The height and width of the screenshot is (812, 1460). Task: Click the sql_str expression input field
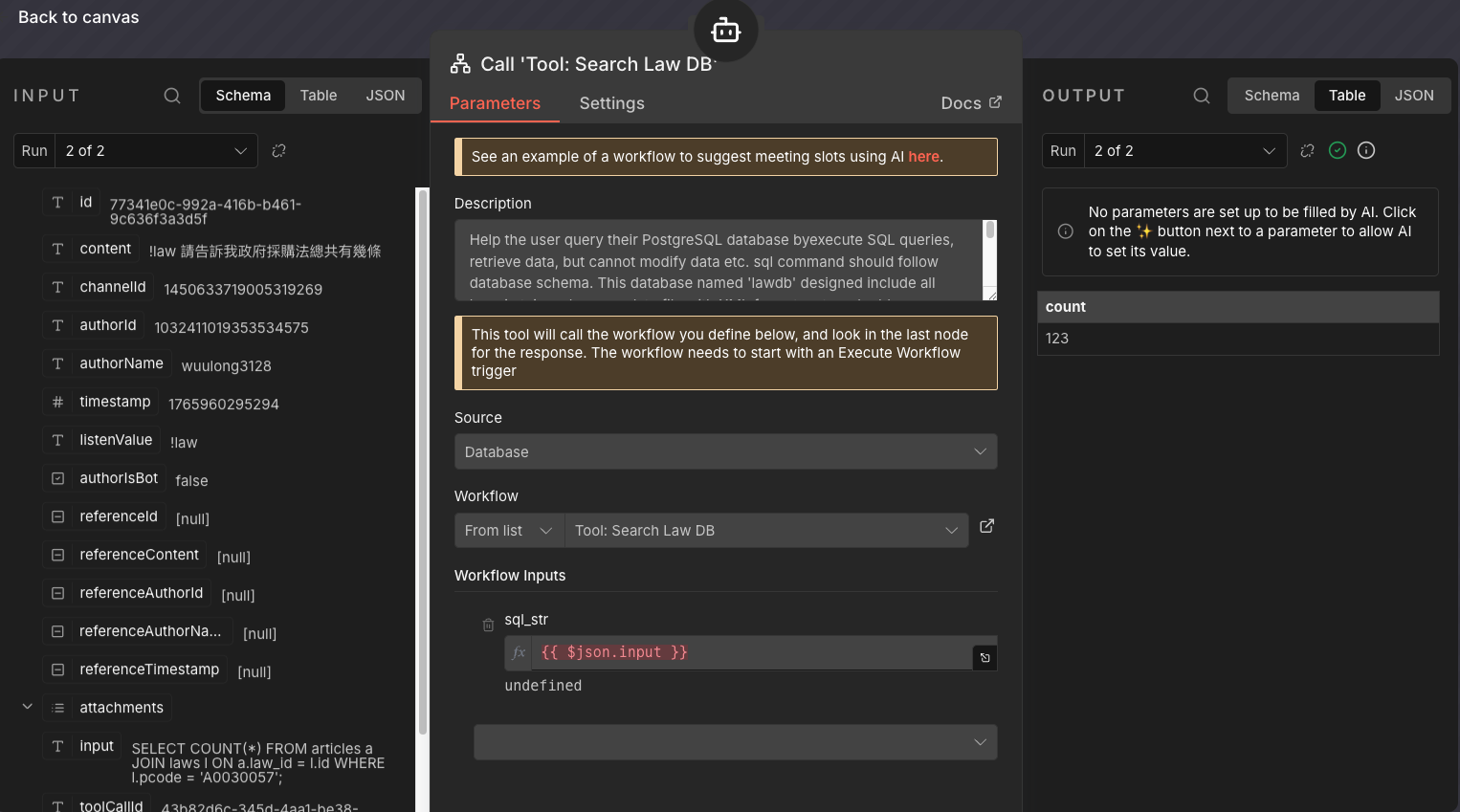[x=751, y=652]
